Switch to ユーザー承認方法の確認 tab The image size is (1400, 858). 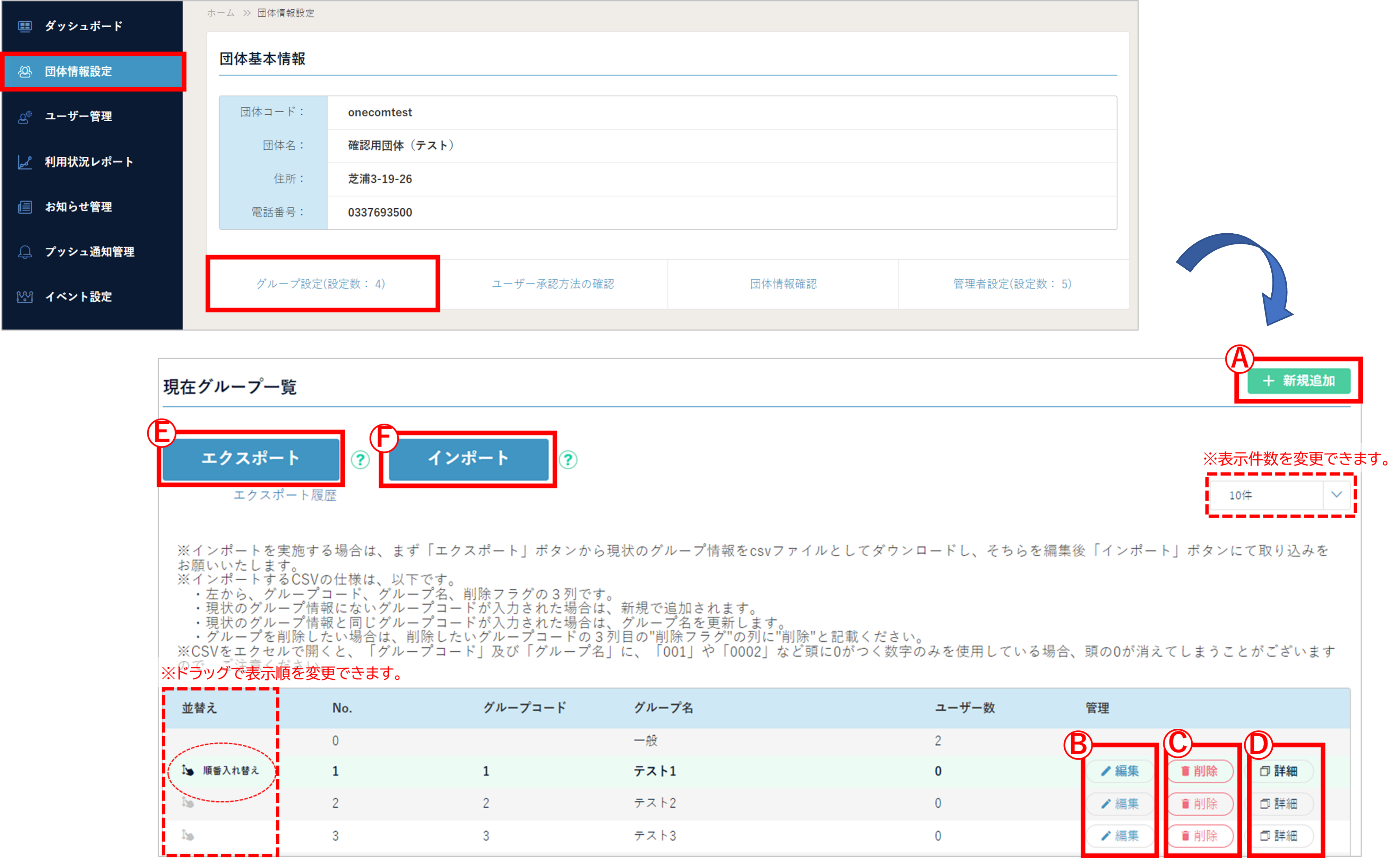tap(553, 284)
